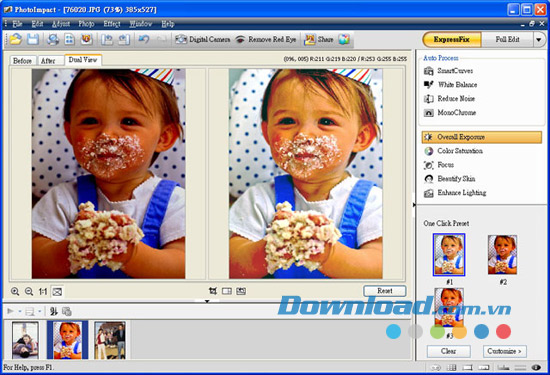Screen dimensions: 550x375
Task: Click the third toolbar icon beside Save
Action: click(x=53, y=39)
